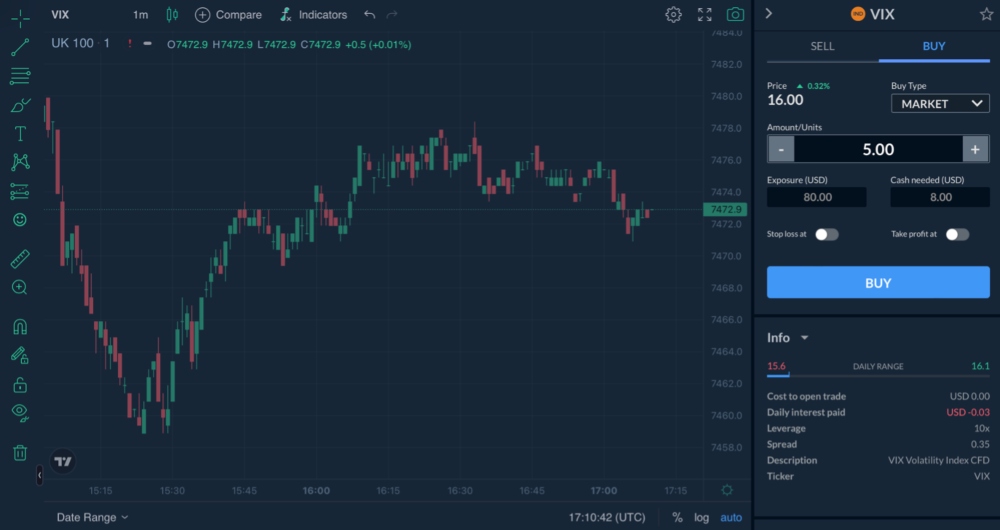Select the ruler measure tool
This screenshot has width=1000, height=530.
coord(20,259)
